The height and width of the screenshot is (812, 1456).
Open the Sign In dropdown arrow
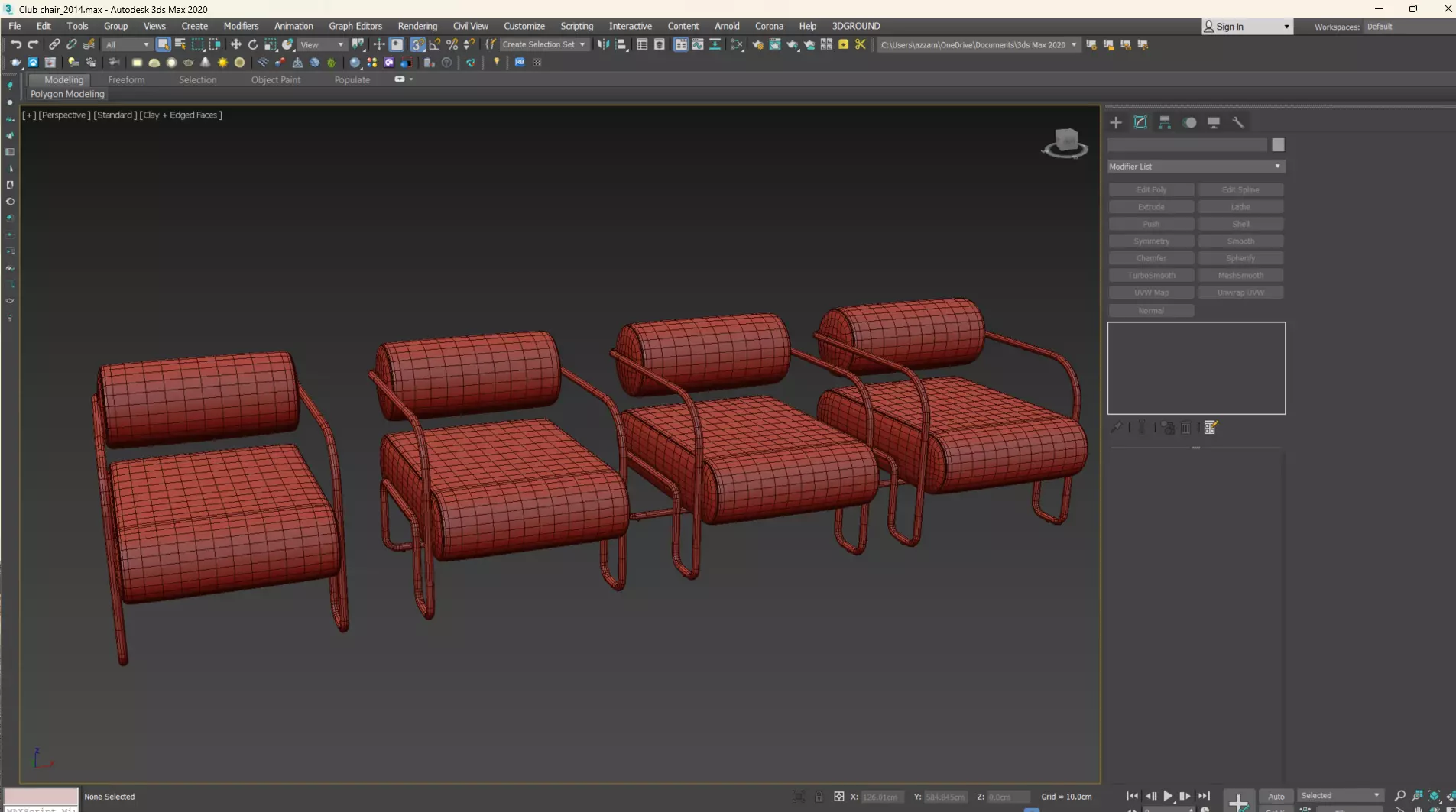pos(1286,27)
